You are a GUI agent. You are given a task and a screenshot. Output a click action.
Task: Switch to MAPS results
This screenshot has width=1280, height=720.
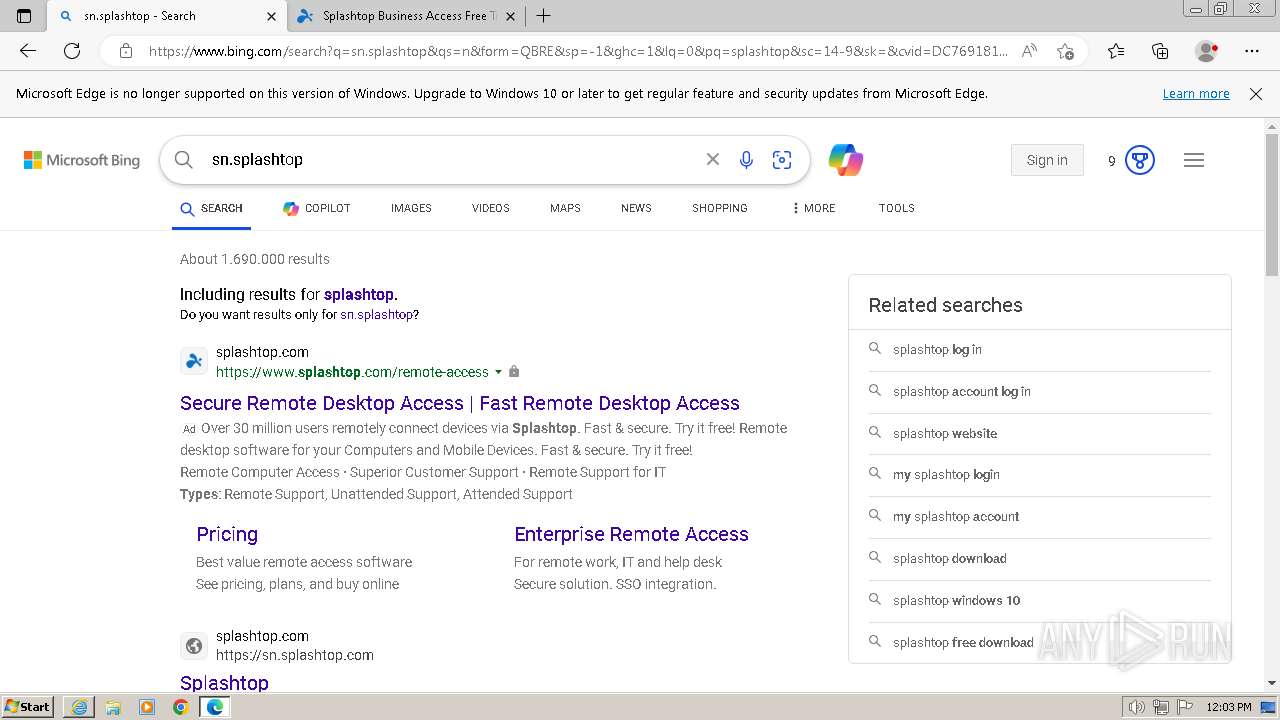[x=565, y=208]
